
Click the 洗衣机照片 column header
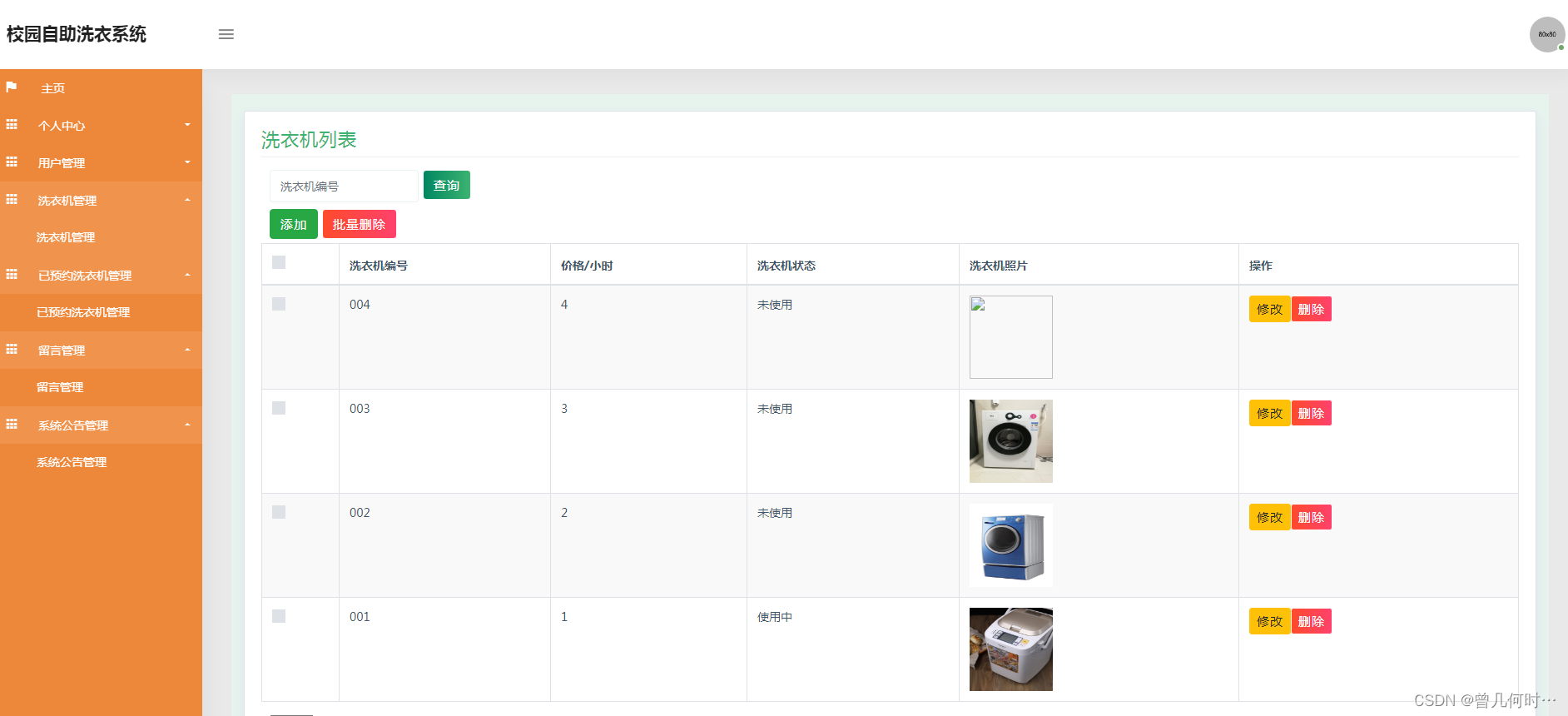(999, 266)
